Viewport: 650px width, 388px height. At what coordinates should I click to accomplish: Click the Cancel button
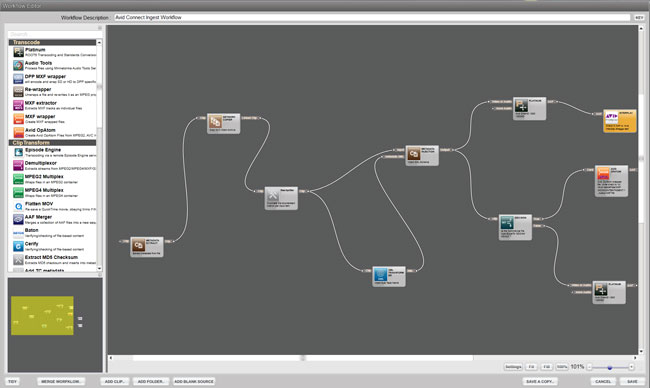click(x=603, y=381)
